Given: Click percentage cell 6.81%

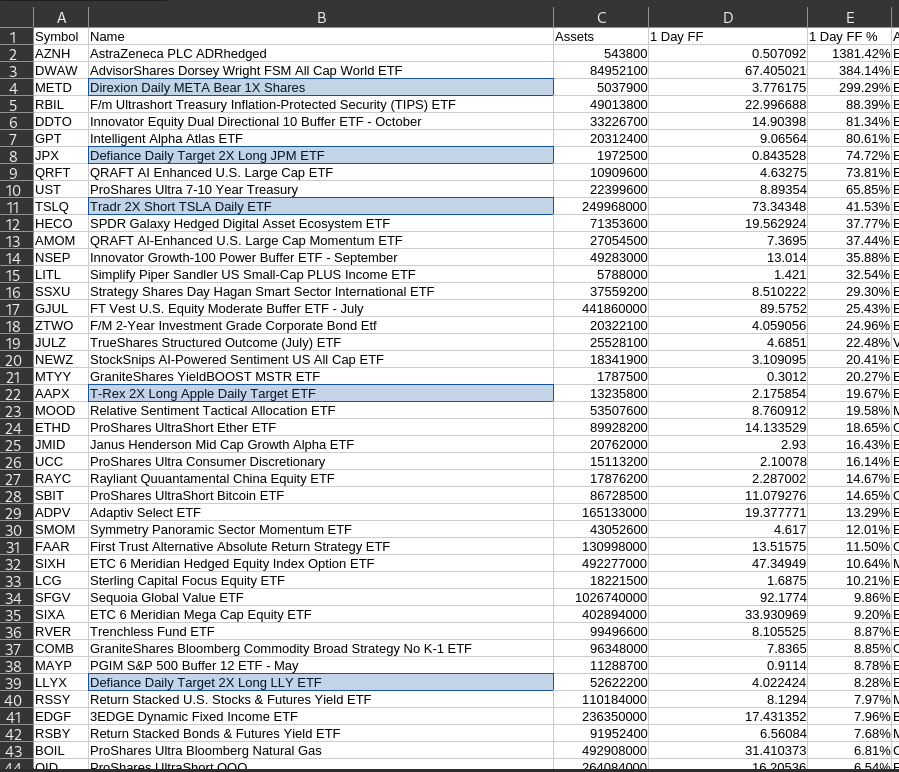Looking at the screenshot, I should 850,751.
